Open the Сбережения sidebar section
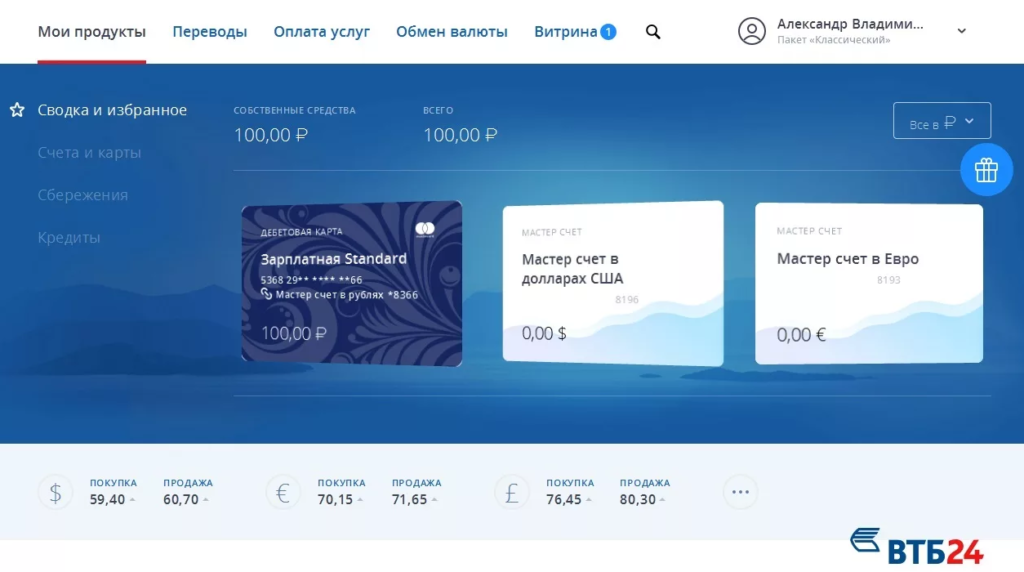Viewport: 1024px width, 572px height. pos(83,195)
